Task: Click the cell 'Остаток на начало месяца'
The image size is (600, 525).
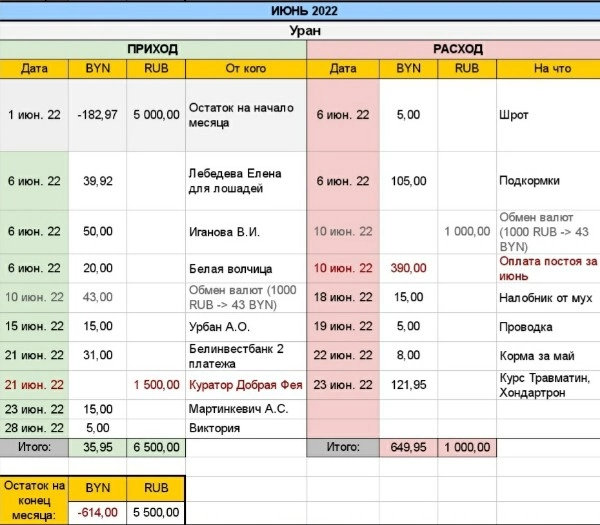Action: [x=246, y=115]
